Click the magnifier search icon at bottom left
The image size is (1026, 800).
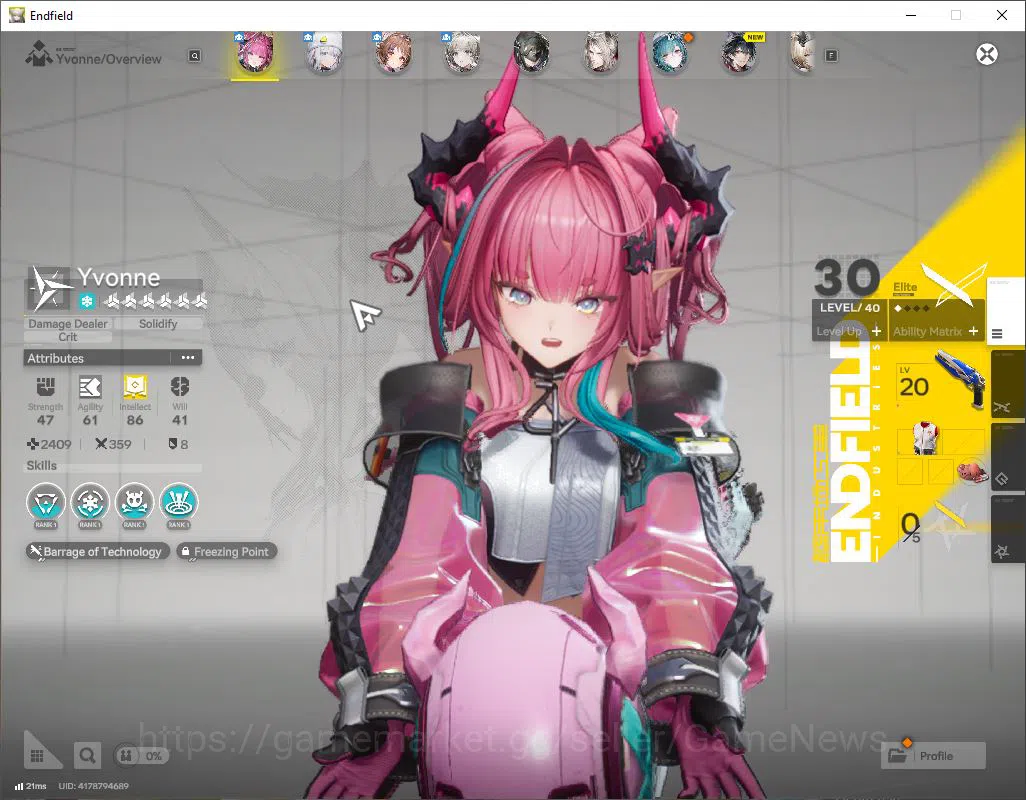[x=87, y=756]
